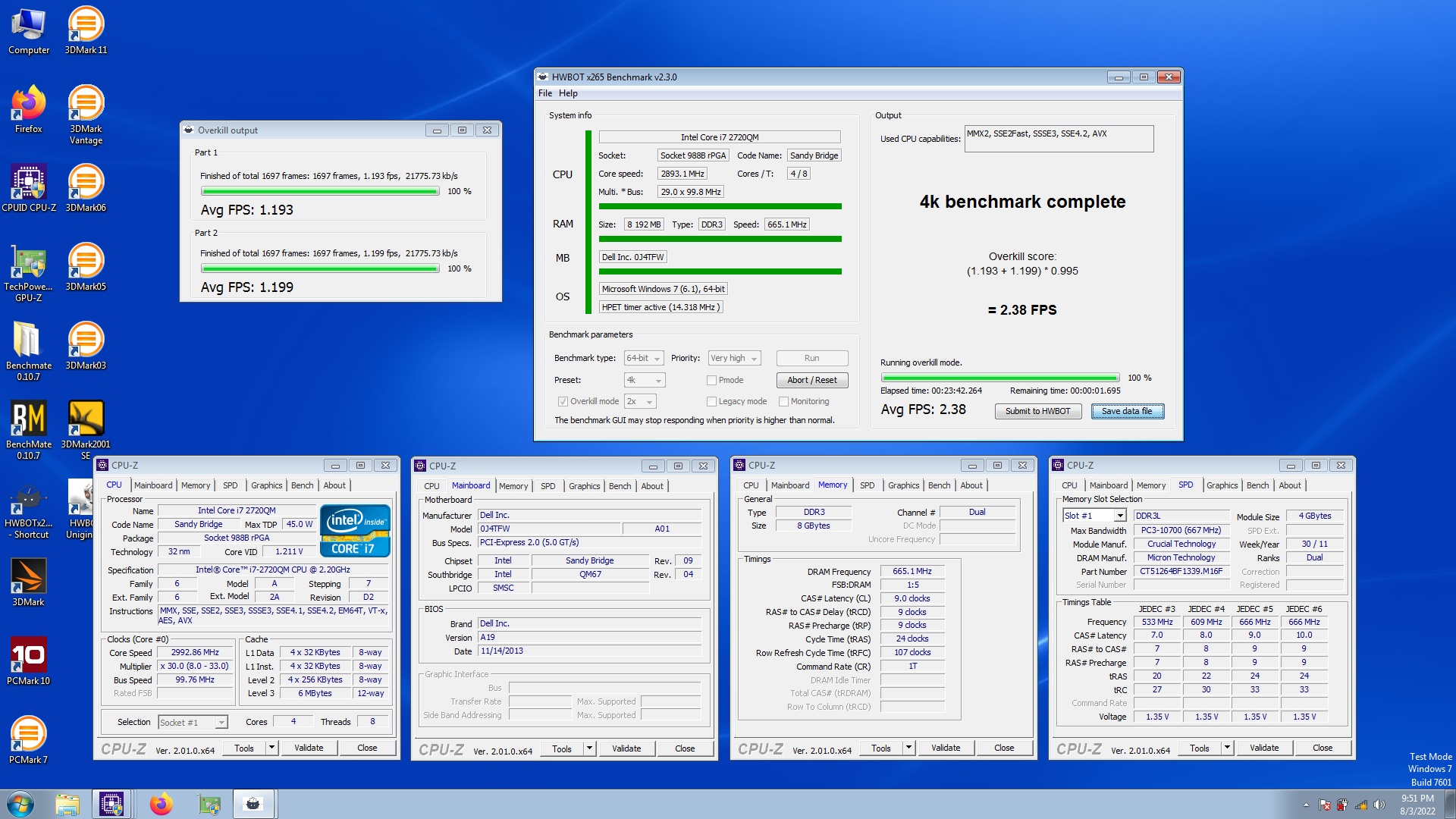Screen dimensions: 1456x819
Task: Click Validate in the Memory CPU-Z window
Action: 945,748
